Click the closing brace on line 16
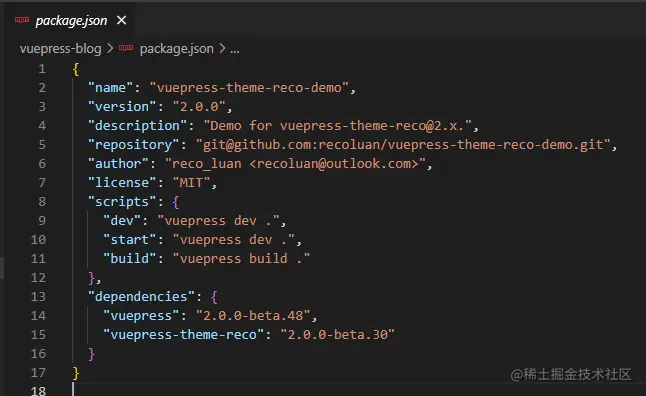Screen dimensions: 646x396 [92, 354]
